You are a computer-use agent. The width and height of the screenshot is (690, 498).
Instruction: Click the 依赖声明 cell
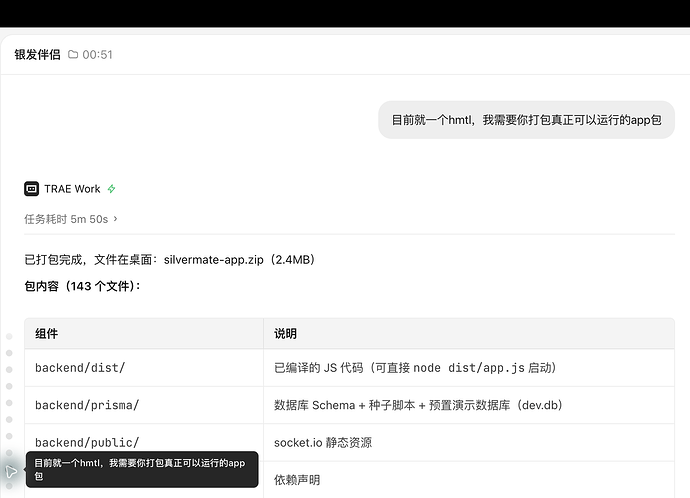469,480
